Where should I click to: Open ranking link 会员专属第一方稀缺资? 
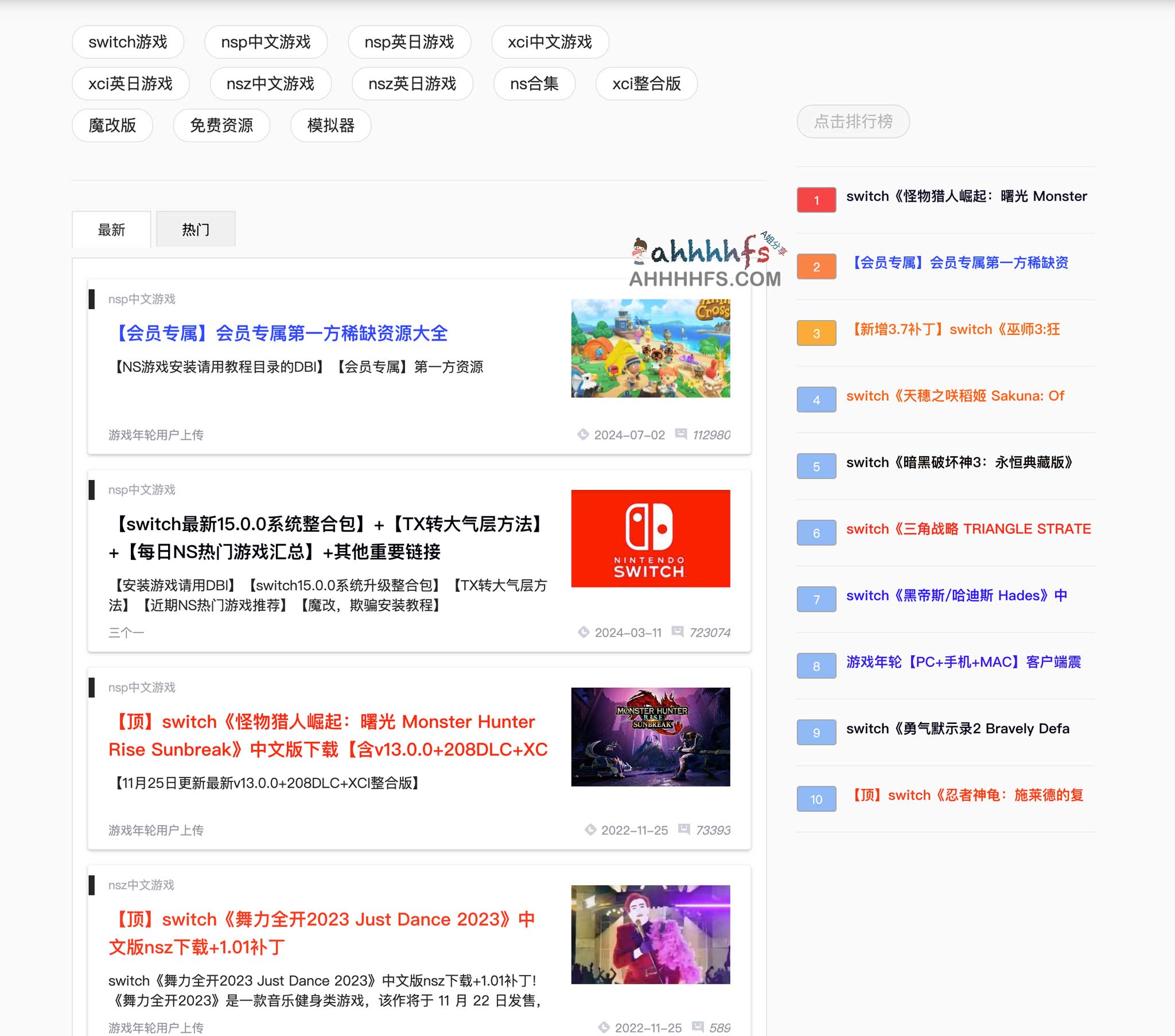pyautogui.click(x=957, y=263)
